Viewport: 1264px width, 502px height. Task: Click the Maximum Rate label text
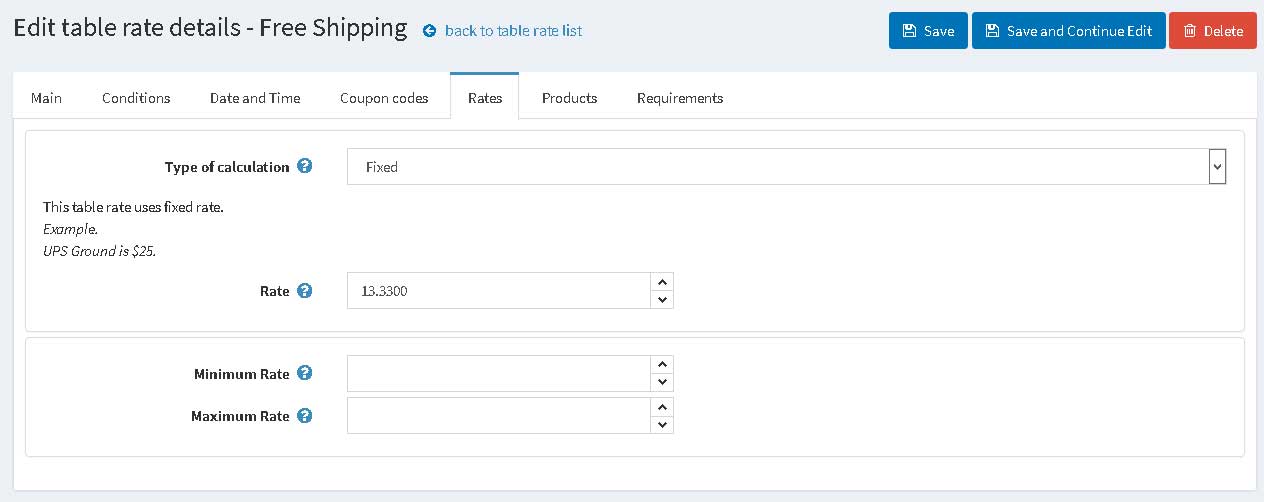click(x=240, y=416)
